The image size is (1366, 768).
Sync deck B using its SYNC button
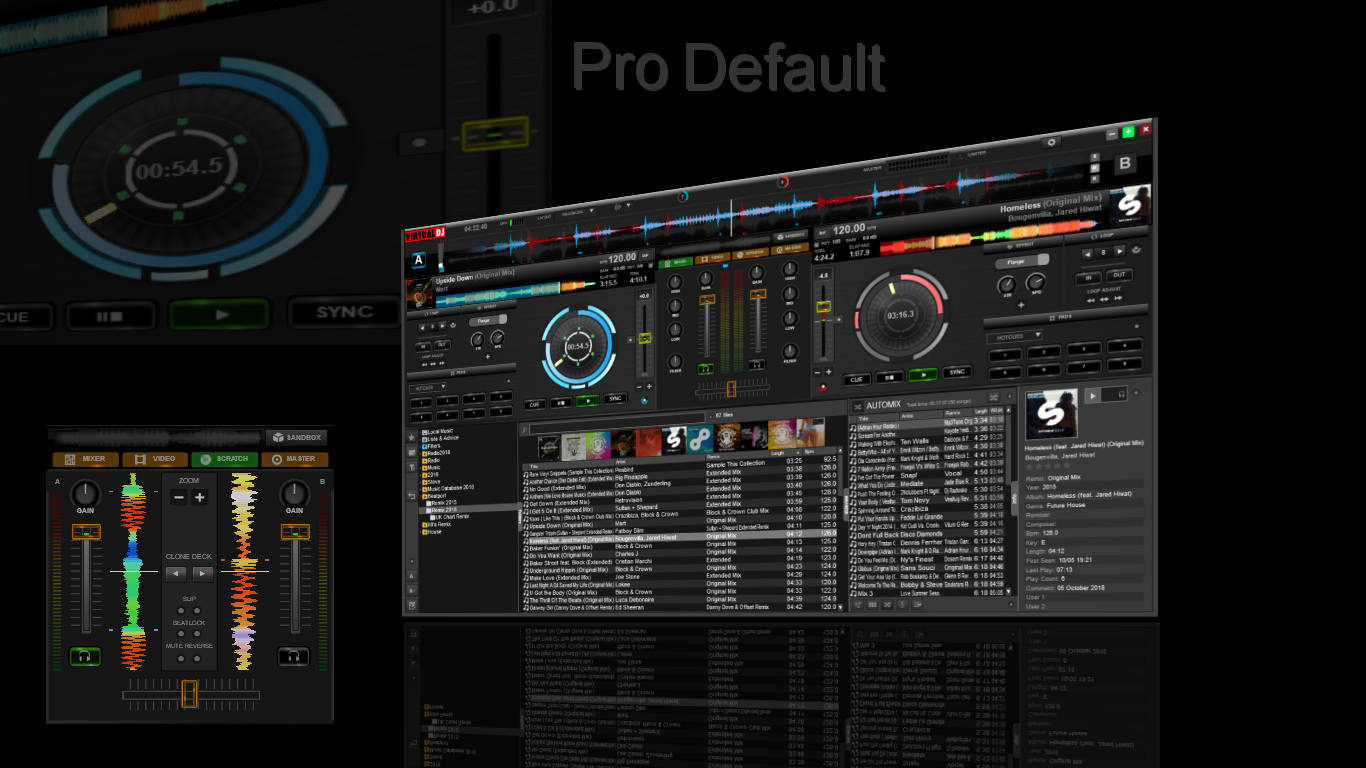tap(957, 372)
